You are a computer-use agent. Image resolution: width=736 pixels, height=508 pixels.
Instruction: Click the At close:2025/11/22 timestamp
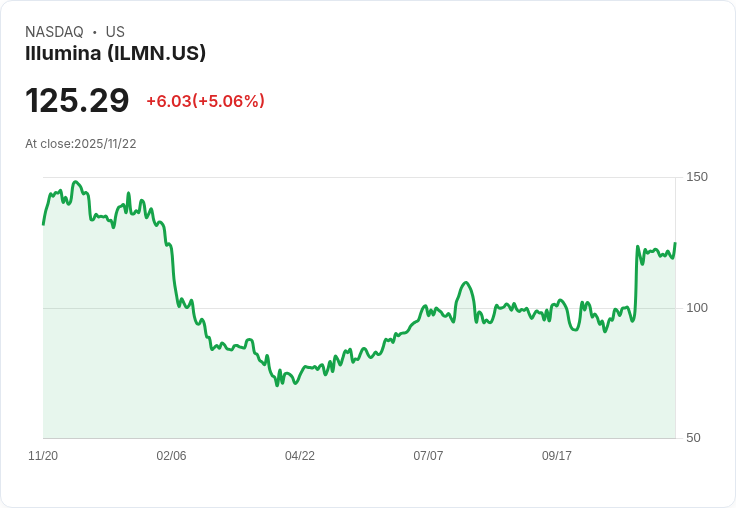(x=81, y=144)
